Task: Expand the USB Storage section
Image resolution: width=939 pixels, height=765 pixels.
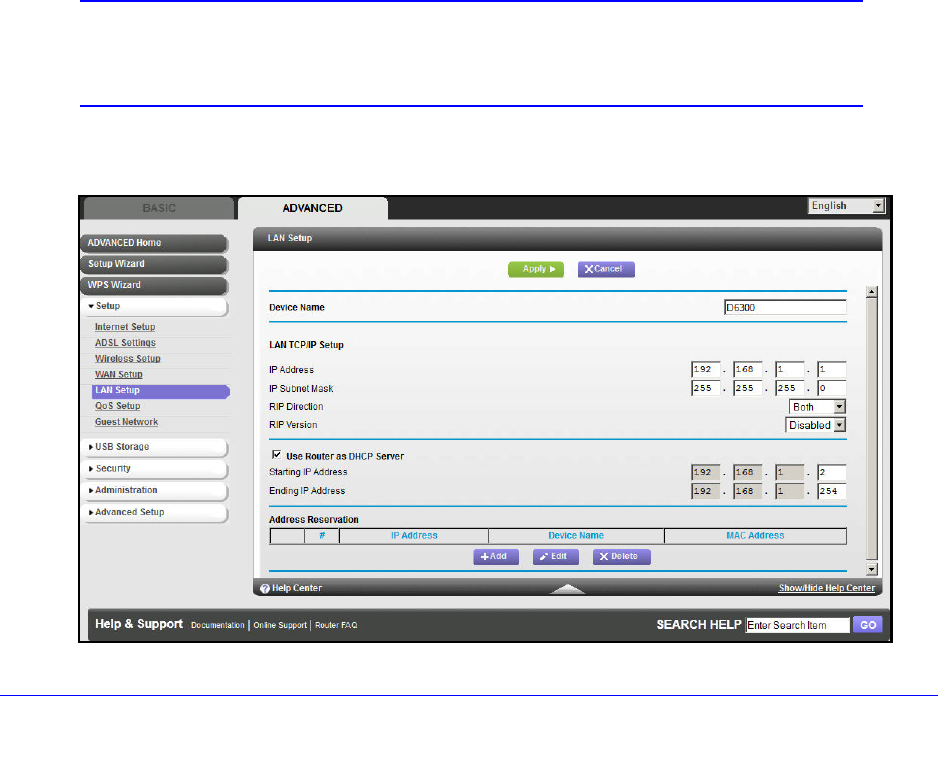Action: [156, 447]
